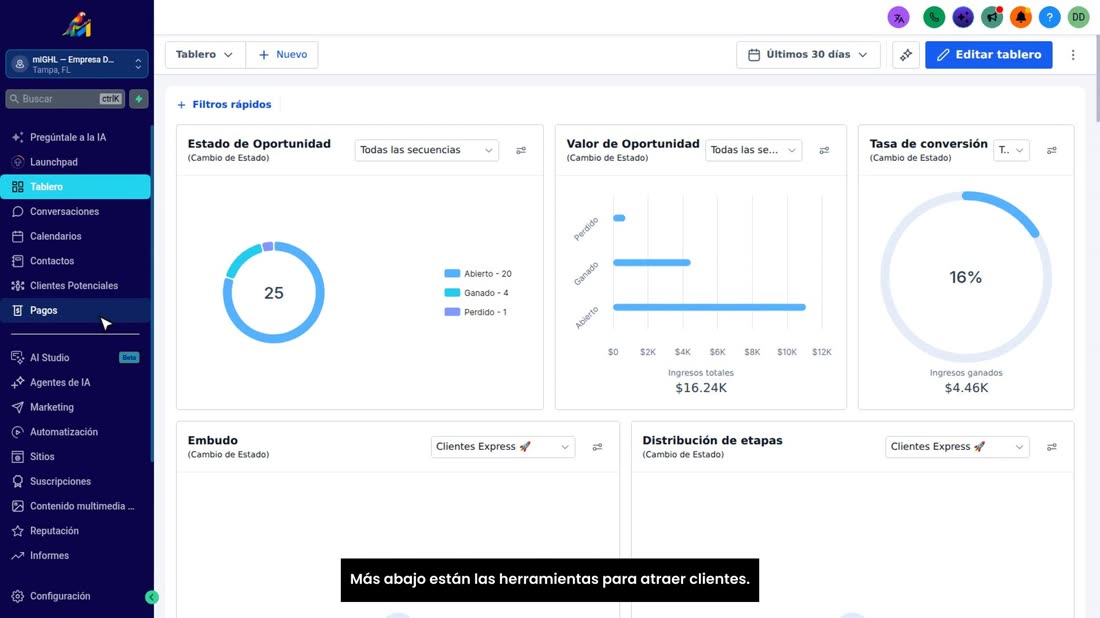Expand pipeline dropdown in Valor de Oportunidad widget
The width and height of the screenshot is (1100, 618).
(753, 150)
